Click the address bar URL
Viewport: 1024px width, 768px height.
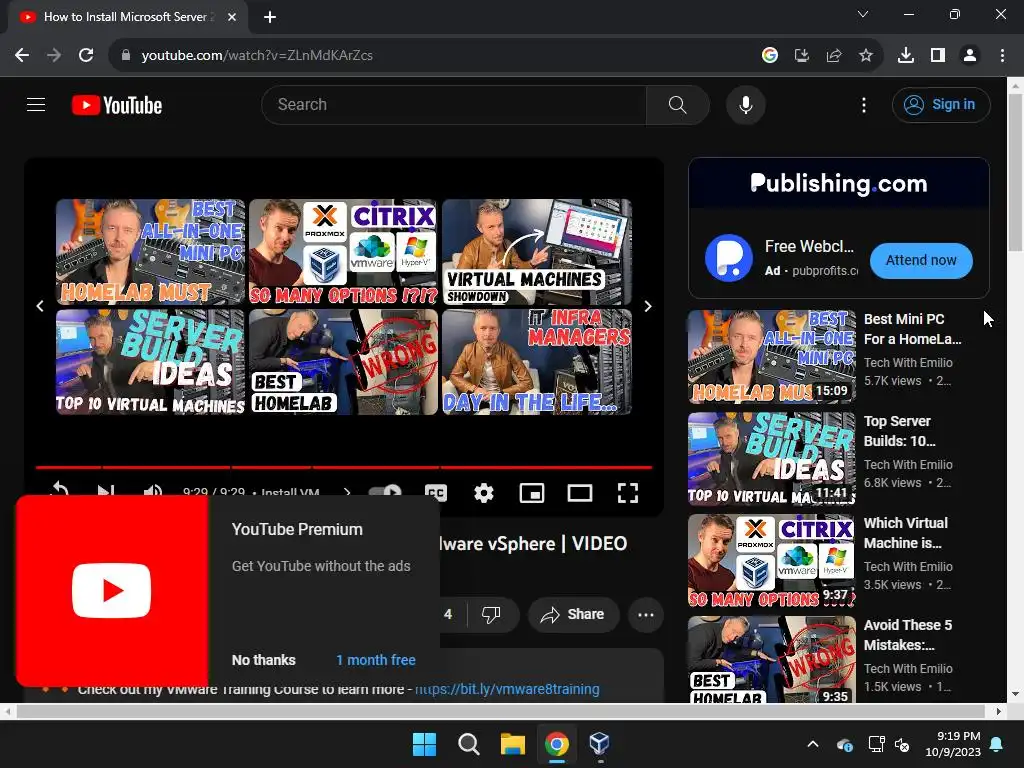[257, 56]
